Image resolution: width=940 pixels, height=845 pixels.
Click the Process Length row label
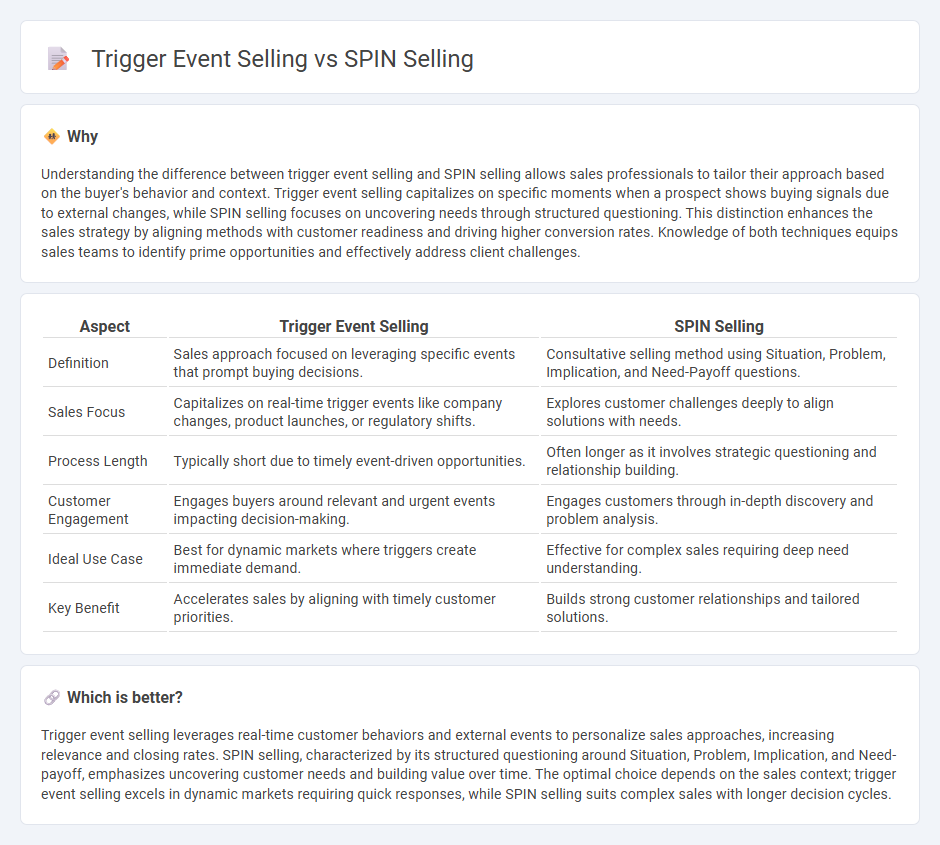(x=98, y=461)
